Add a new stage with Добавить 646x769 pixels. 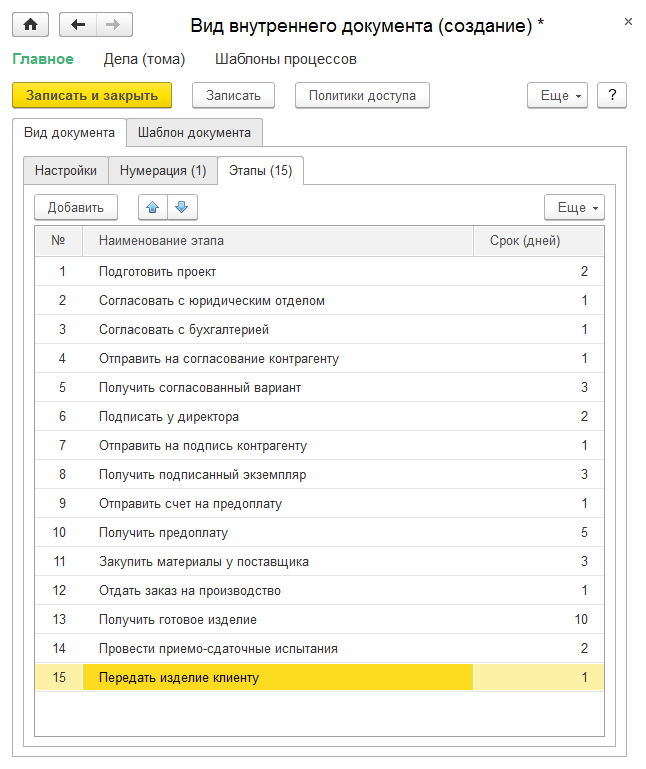coord(76,207)
